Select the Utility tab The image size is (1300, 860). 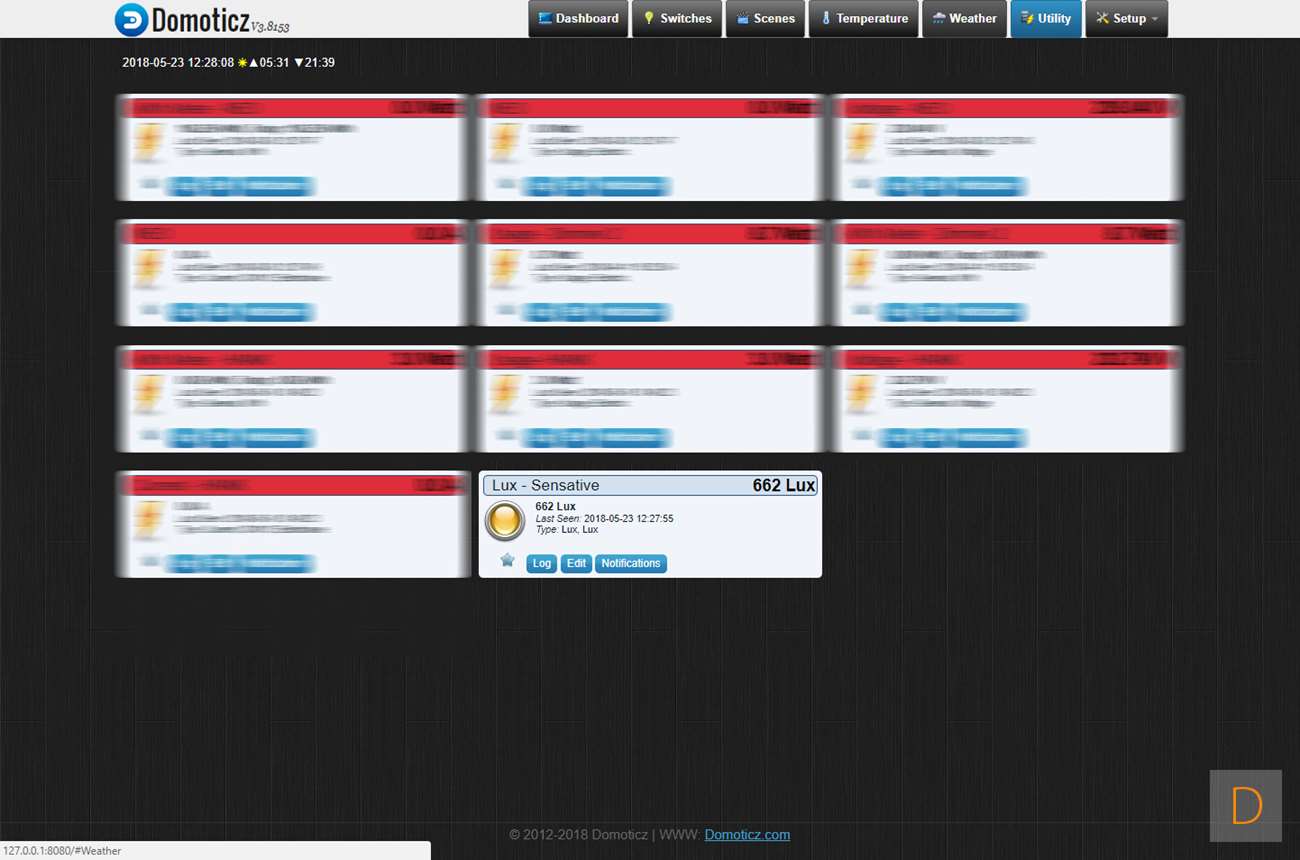tap(1046, 19)
